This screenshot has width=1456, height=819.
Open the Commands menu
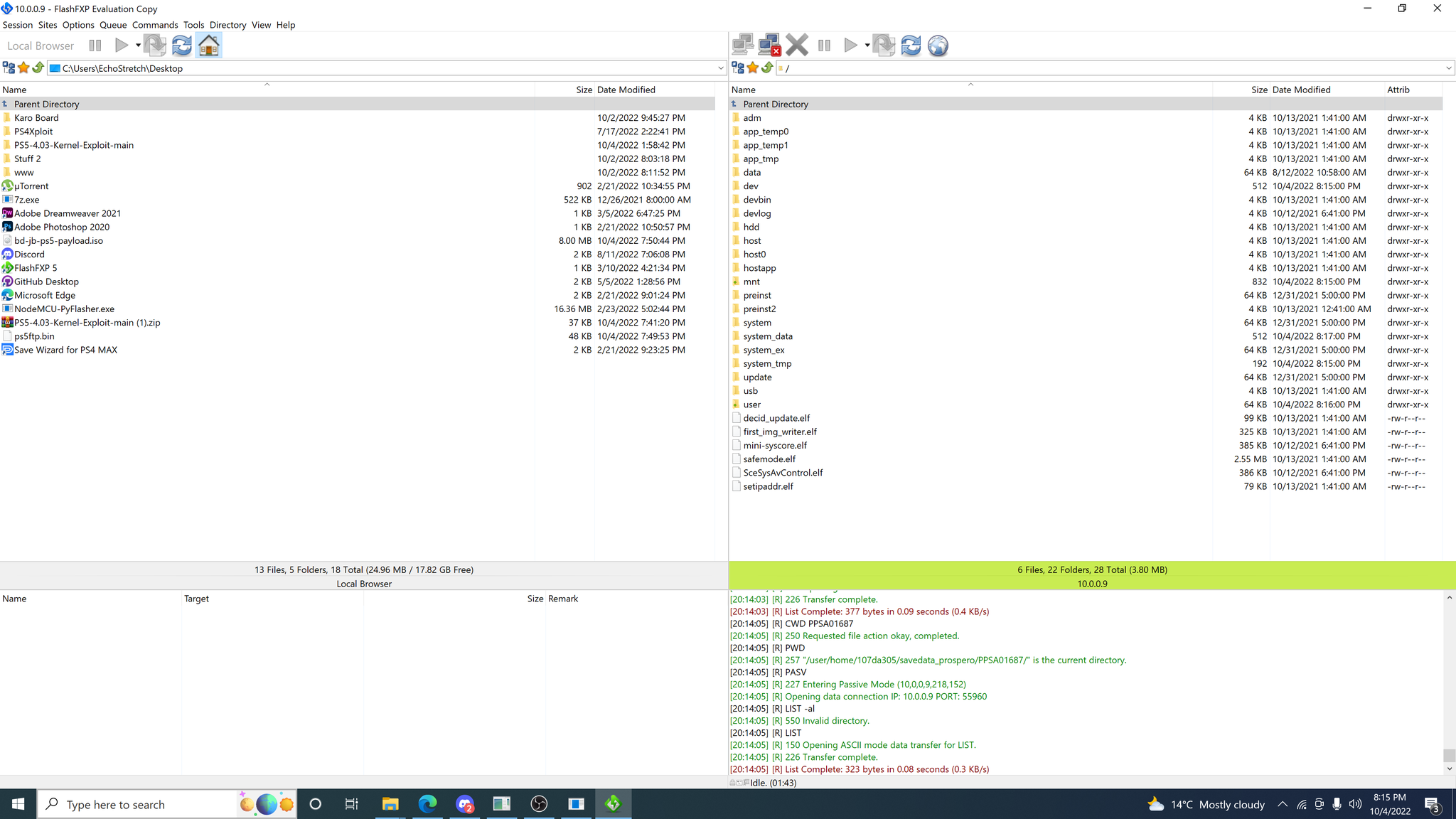coord(155,25)
